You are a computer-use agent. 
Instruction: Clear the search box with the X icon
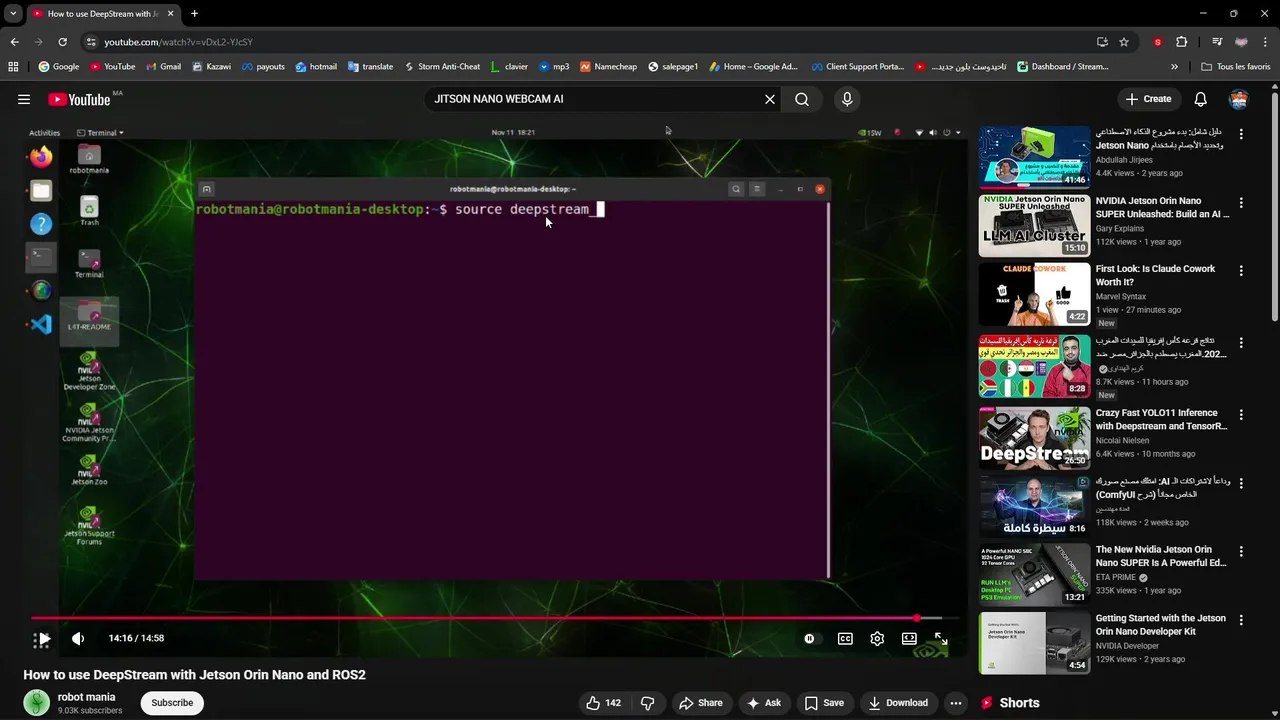(770, 99)
